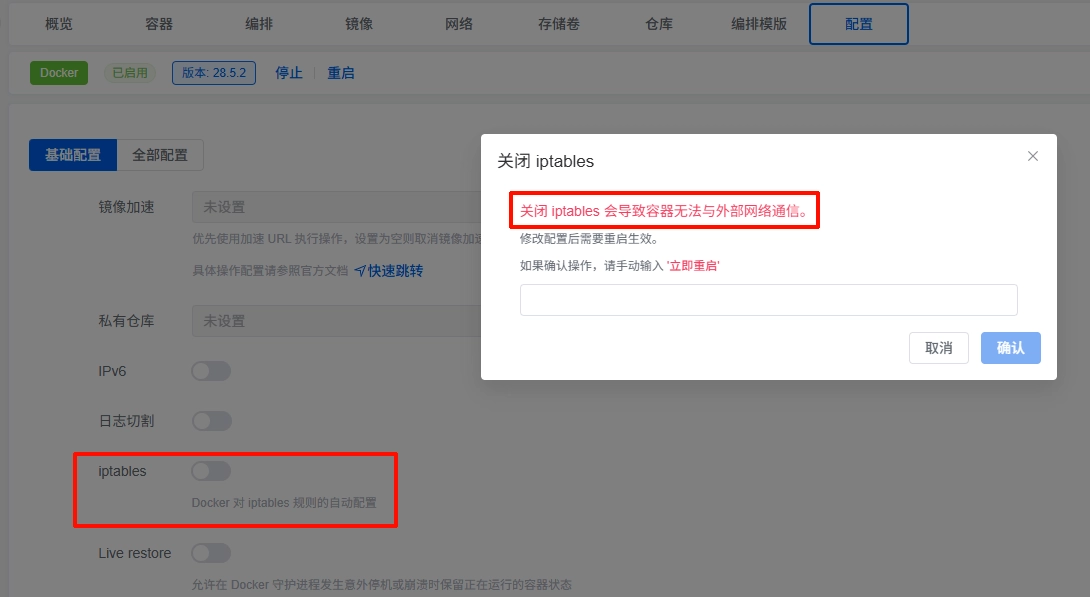Open the 编排模版 compose templates page
Viewport: 1090px width, 597px height.
[759, 24]
